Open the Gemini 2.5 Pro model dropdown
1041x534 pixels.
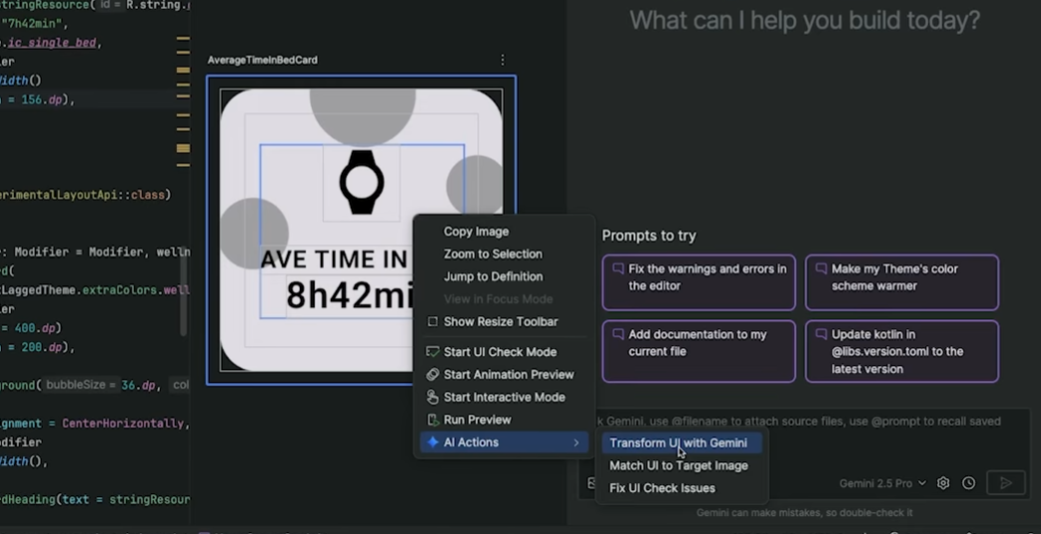[x=882, y=484]
